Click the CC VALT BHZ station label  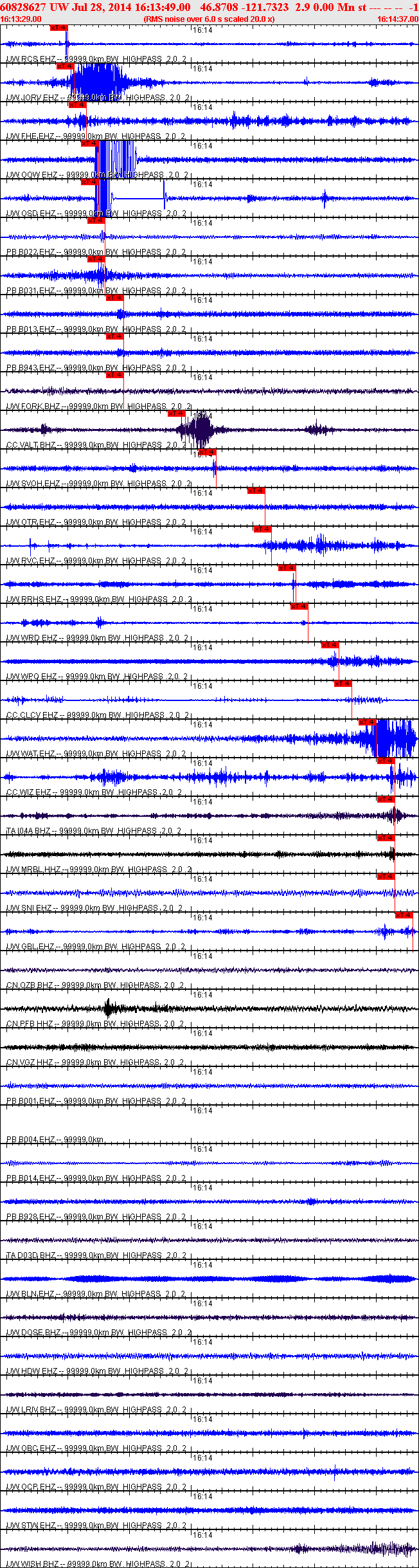pyautogui.click(x=96, y=445)
